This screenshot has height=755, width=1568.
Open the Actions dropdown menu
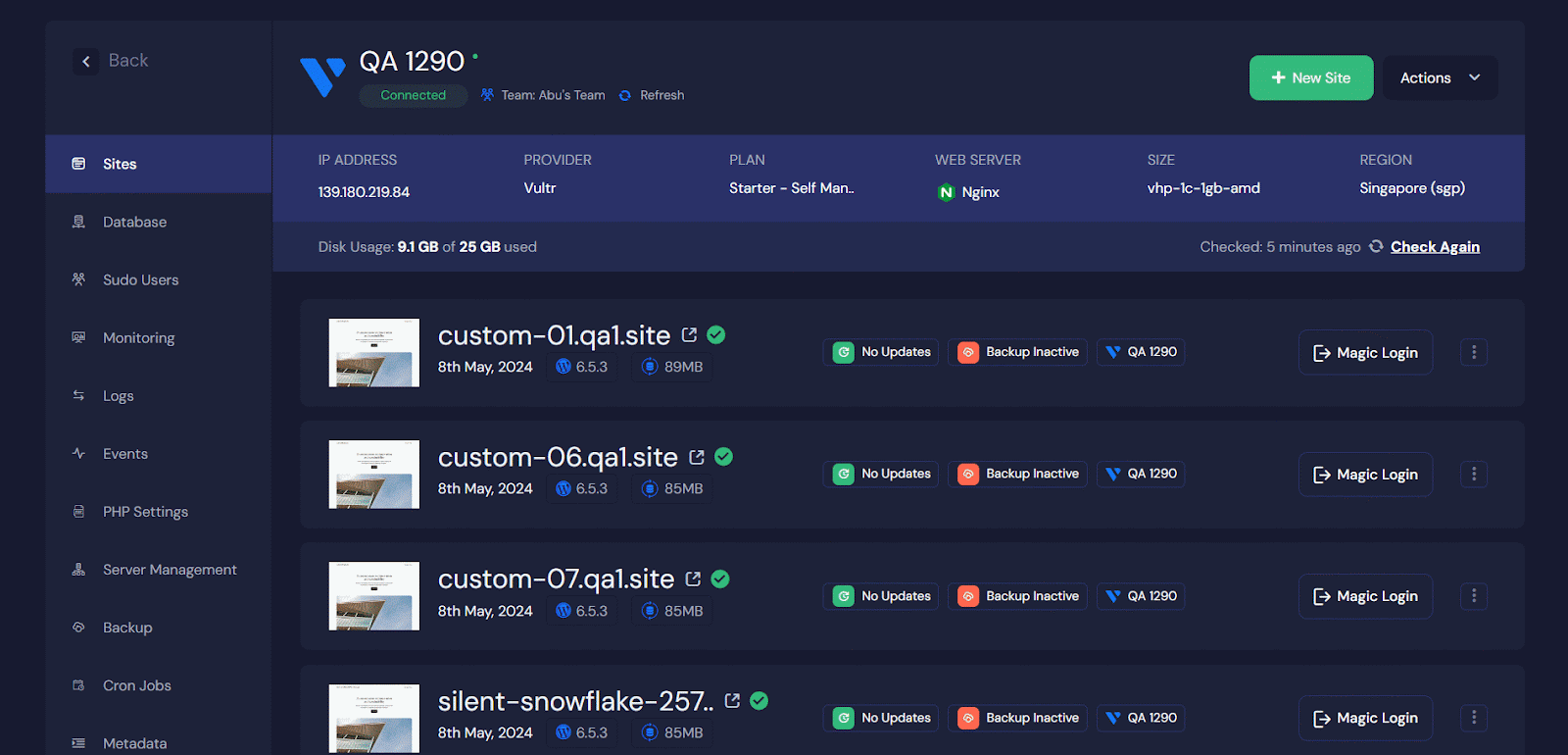[x=1440, y=78]
